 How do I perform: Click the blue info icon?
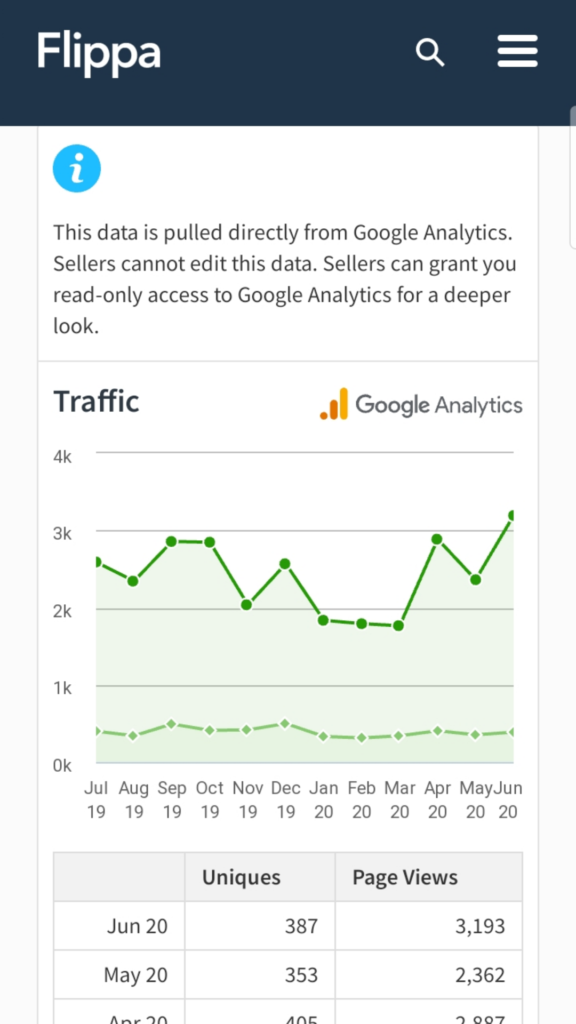pos(77,168)
